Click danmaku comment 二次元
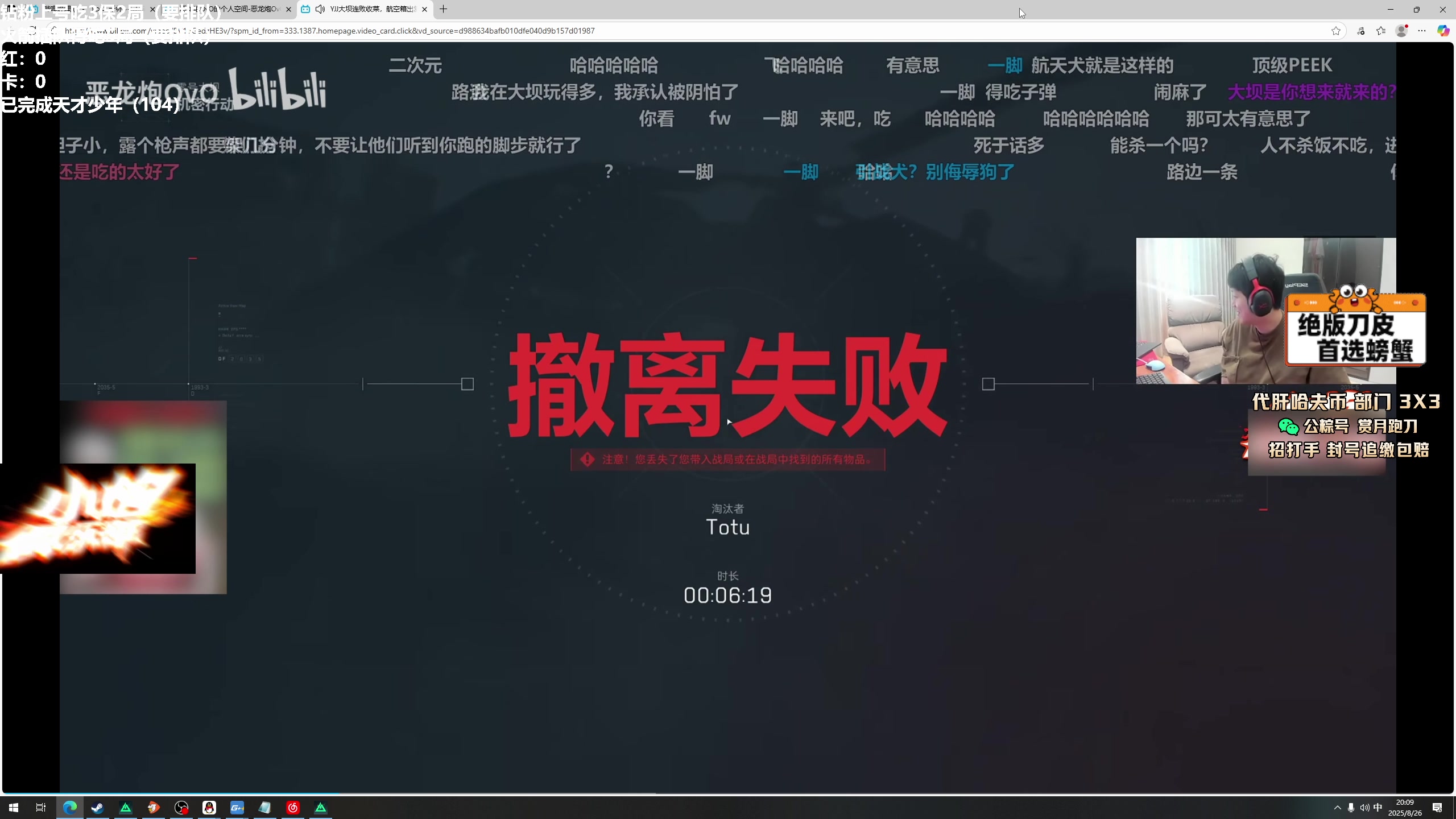This screenshot has height=819, width=1456. (415, 65)
